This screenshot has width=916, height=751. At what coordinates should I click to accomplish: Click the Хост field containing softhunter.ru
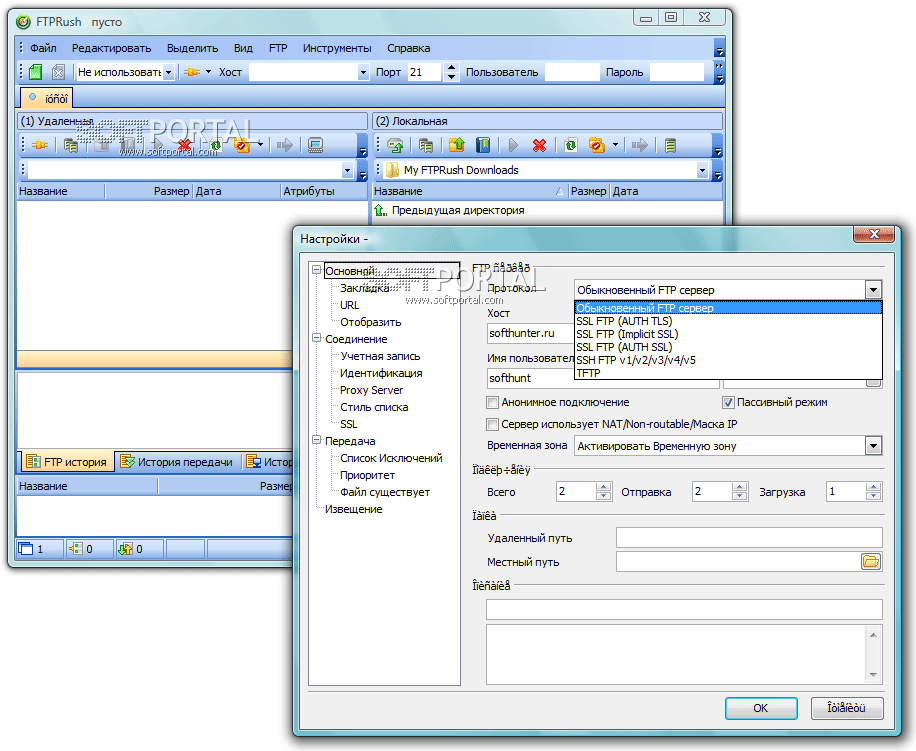tap(530, 333)
